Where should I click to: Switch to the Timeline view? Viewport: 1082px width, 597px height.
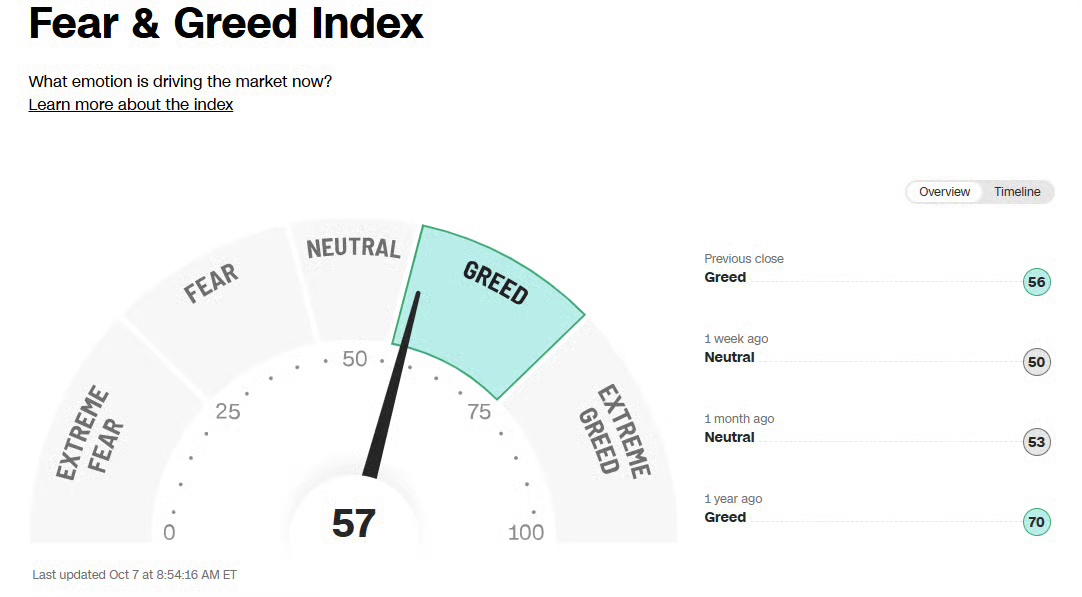coord(1017,192)
